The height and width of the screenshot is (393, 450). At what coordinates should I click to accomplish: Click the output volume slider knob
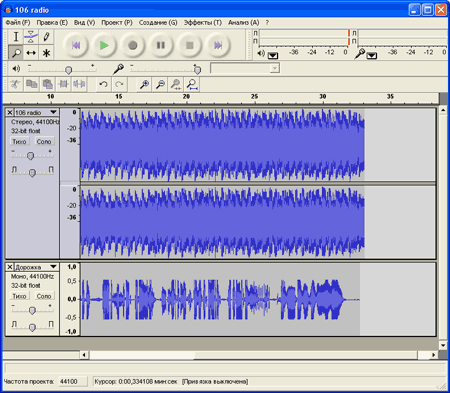(68, 70)
